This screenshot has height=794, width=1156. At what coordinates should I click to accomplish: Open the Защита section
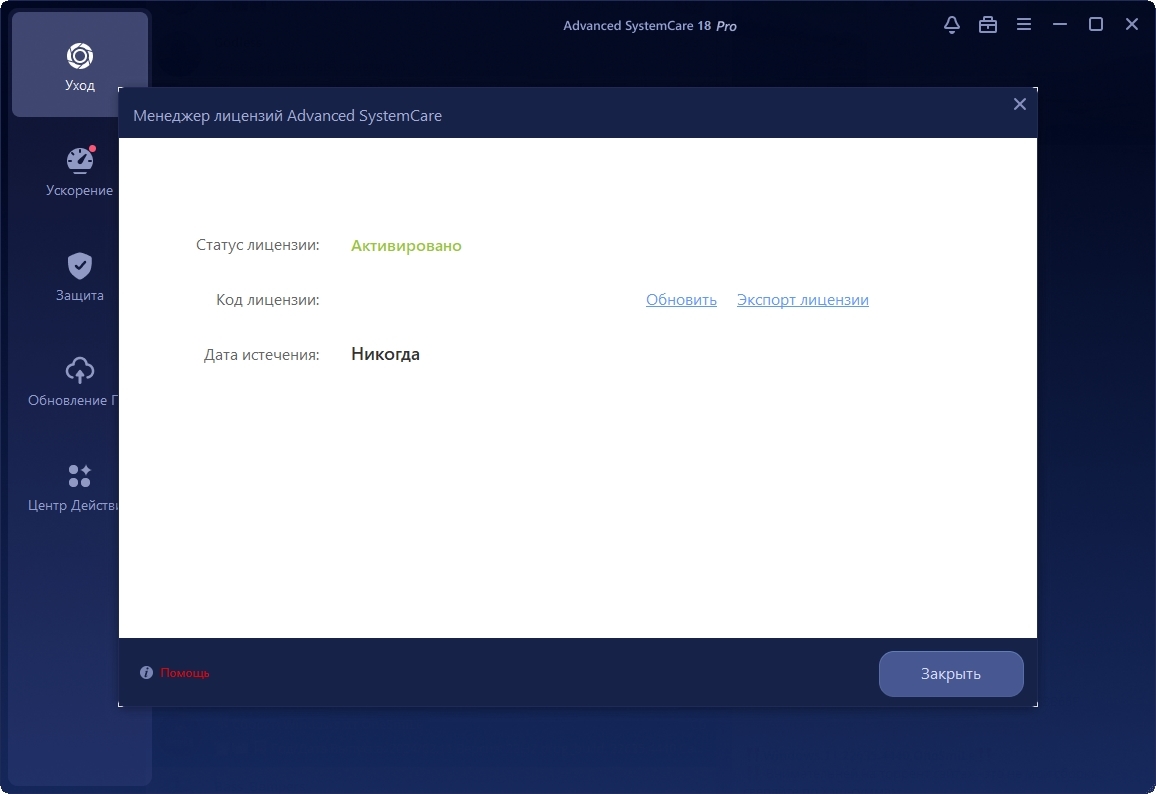pyautogui.click(x=80, y=276)
